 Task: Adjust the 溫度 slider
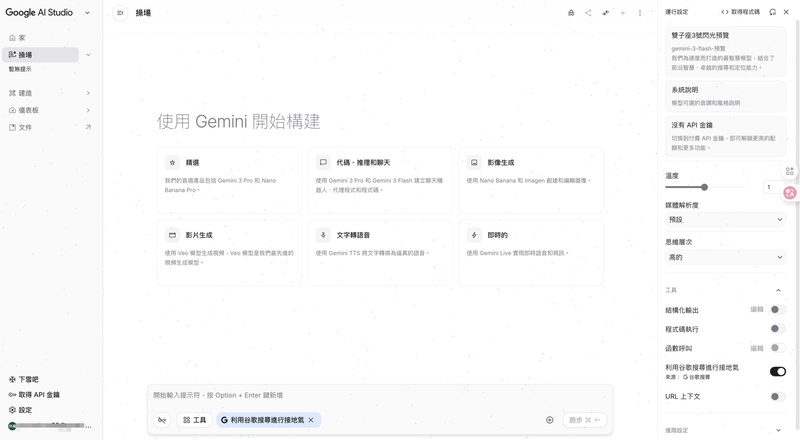[x=704, y=187]
